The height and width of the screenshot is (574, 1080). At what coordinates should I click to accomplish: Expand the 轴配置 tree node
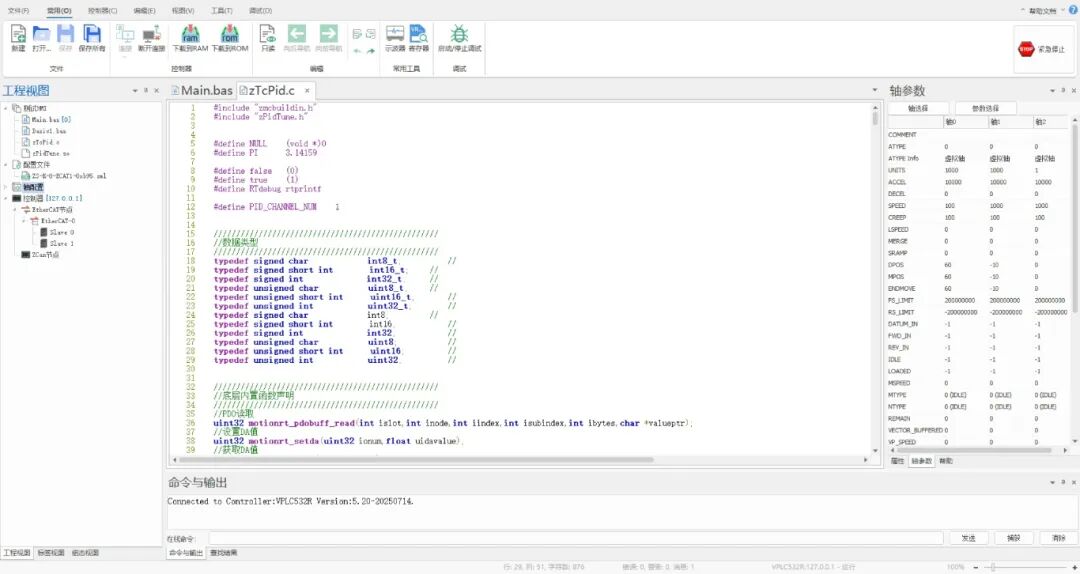point(6,187)
